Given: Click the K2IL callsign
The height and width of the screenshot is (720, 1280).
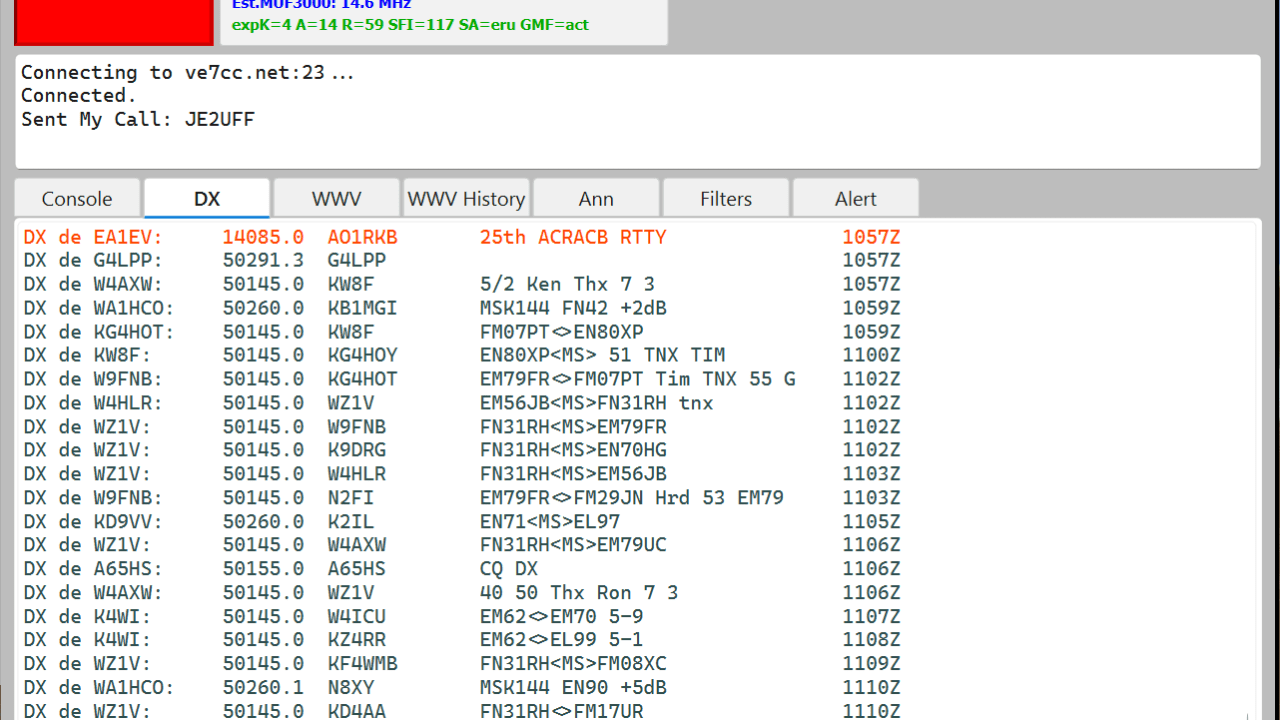Looking at the screenshot, I should tap(350, 522).
